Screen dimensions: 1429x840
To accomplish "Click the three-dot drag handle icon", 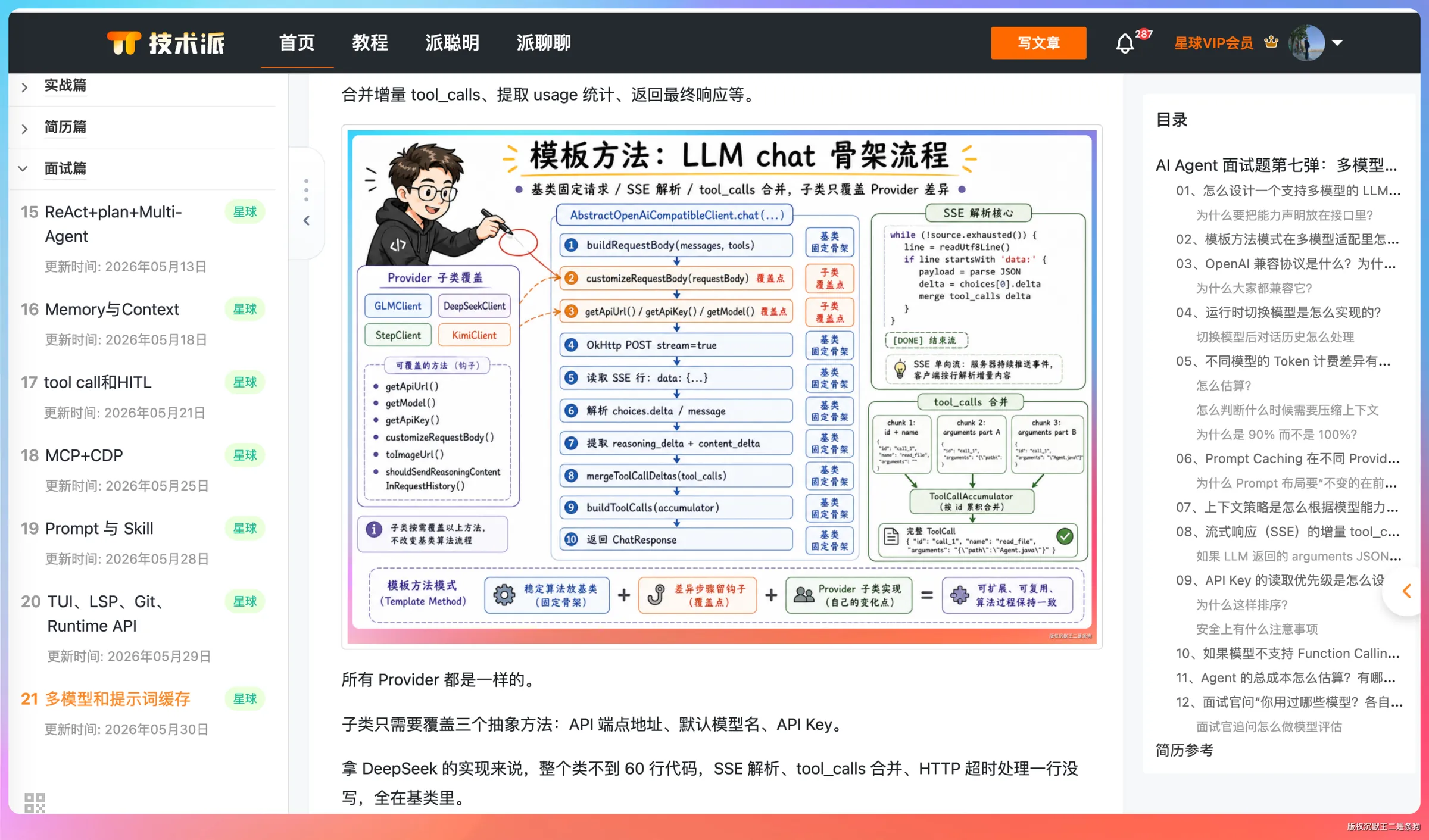I will pos(306,190).
